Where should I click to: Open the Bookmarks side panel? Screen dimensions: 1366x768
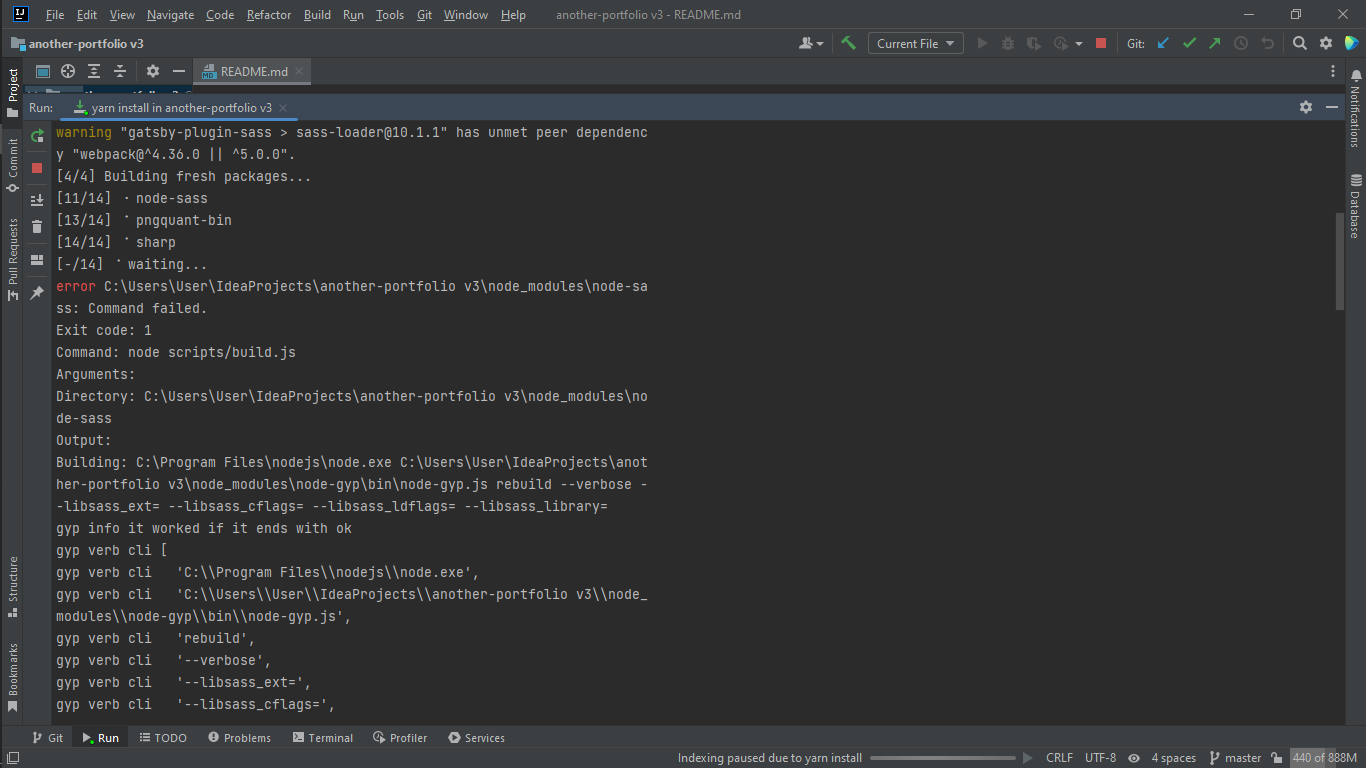13,678
